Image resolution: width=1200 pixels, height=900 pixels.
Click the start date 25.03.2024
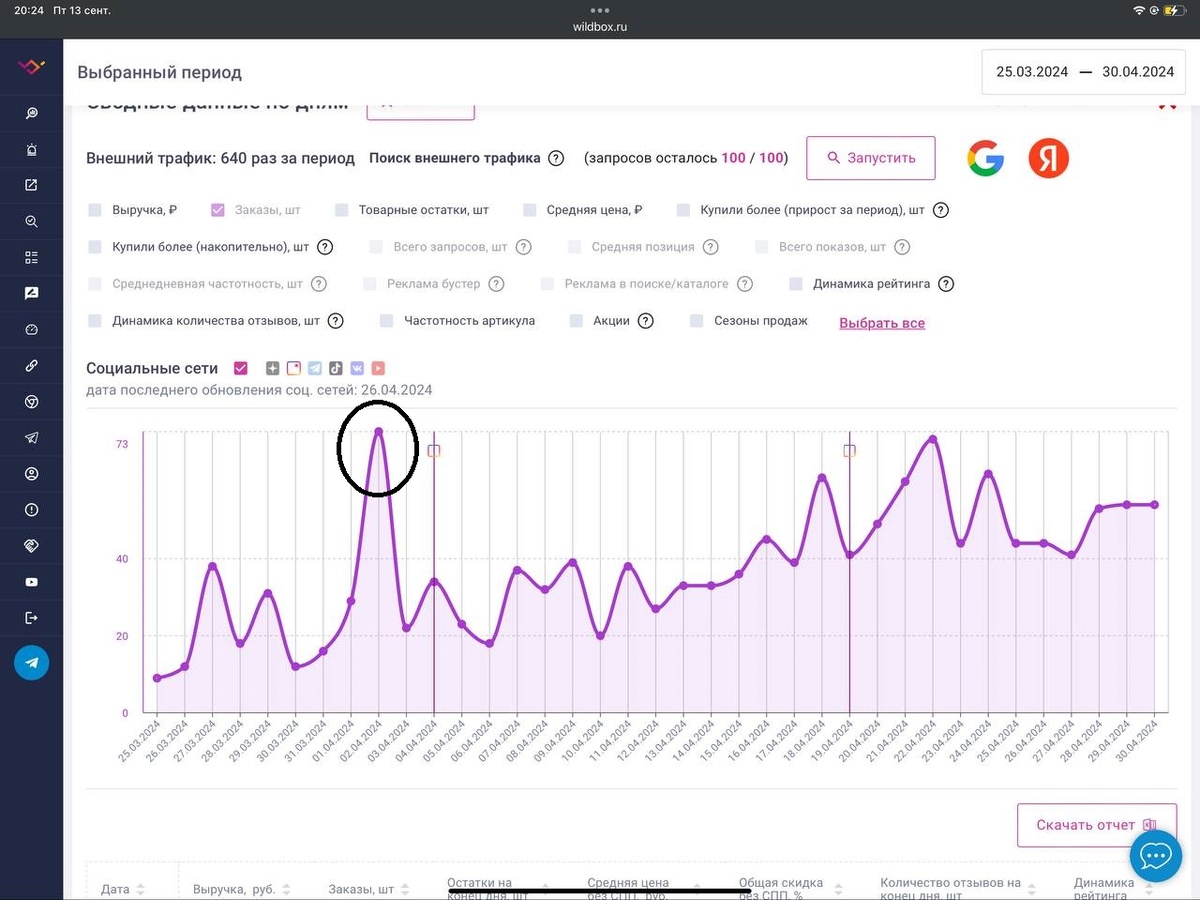tap(1032, 72)
